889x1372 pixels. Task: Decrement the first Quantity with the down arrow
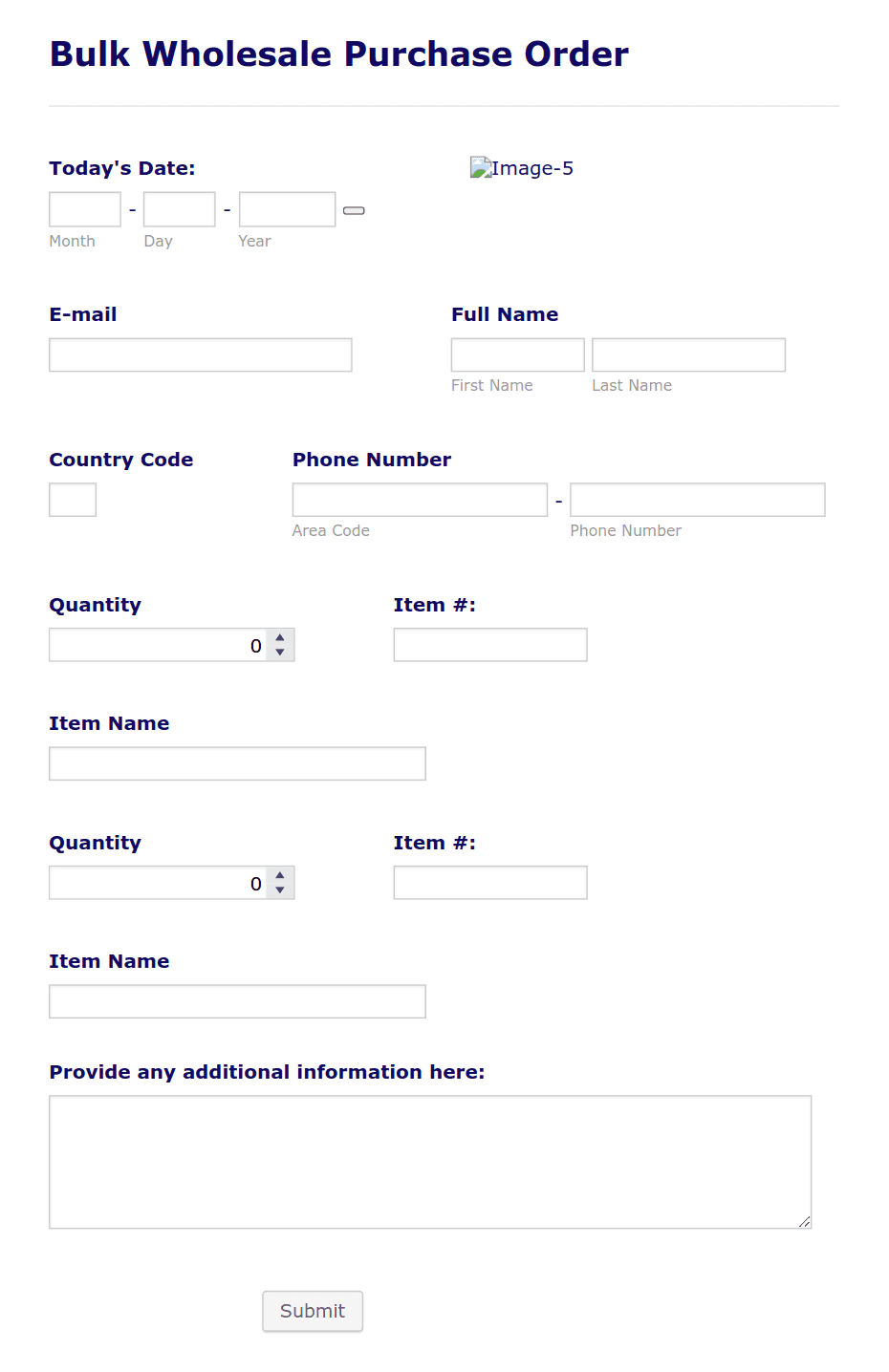click(279, 652)
